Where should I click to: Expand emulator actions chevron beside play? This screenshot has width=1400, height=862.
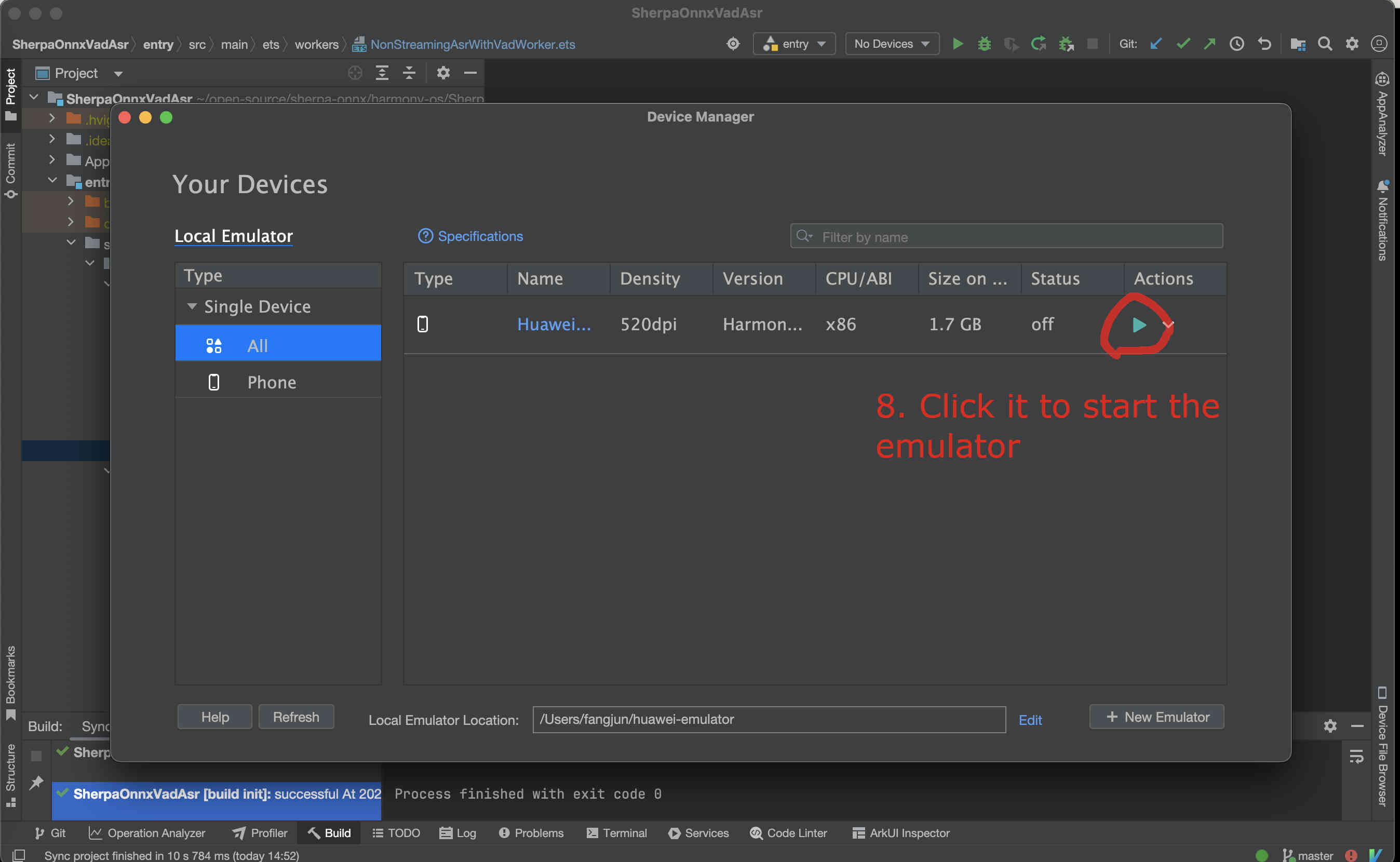point(1168,325)
